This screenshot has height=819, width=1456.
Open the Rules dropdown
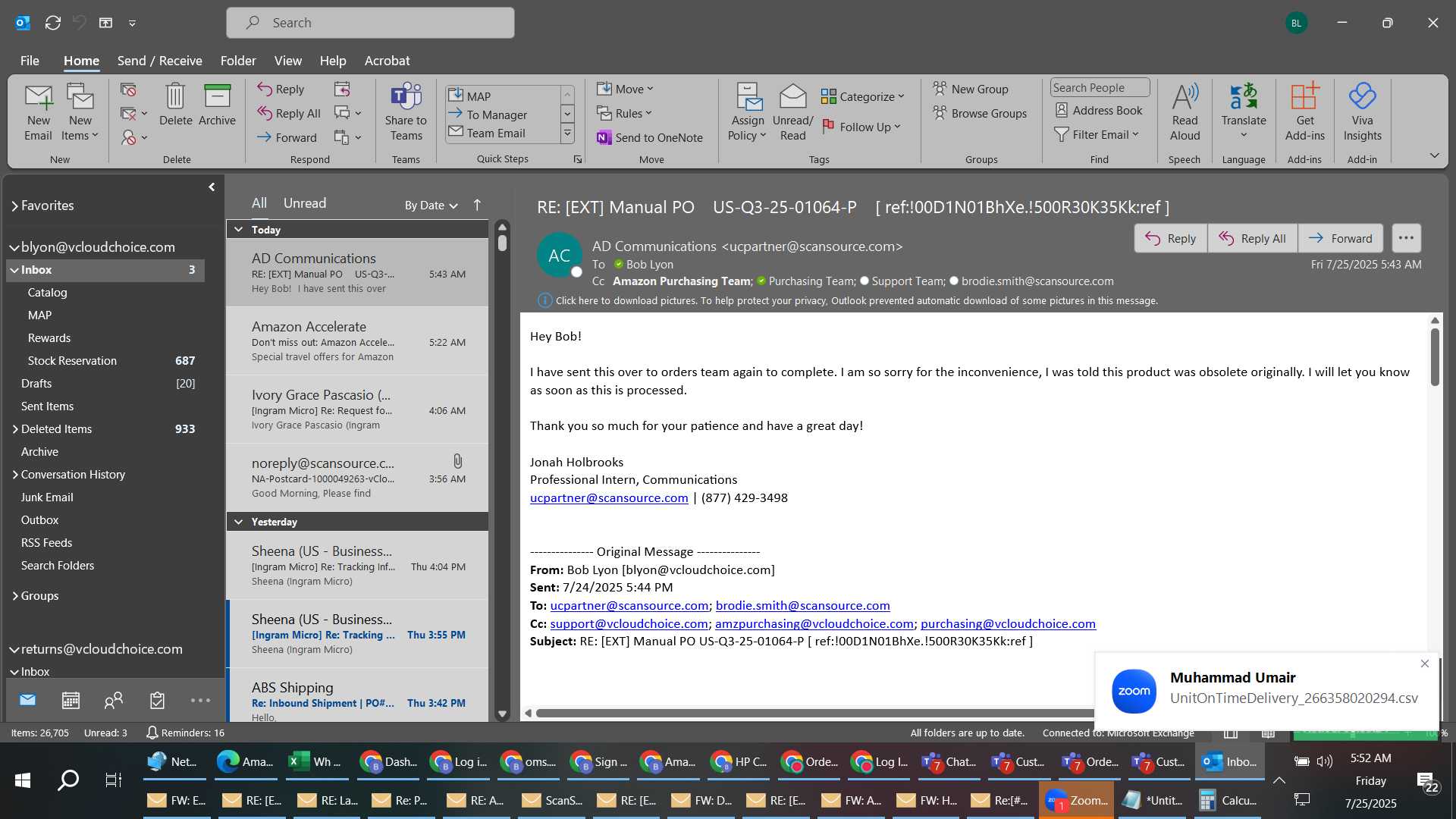coord(624,113)
